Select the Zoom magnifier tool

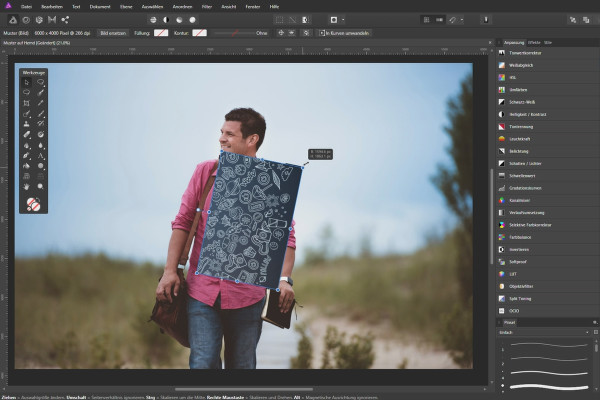click(x=41, y=186)
